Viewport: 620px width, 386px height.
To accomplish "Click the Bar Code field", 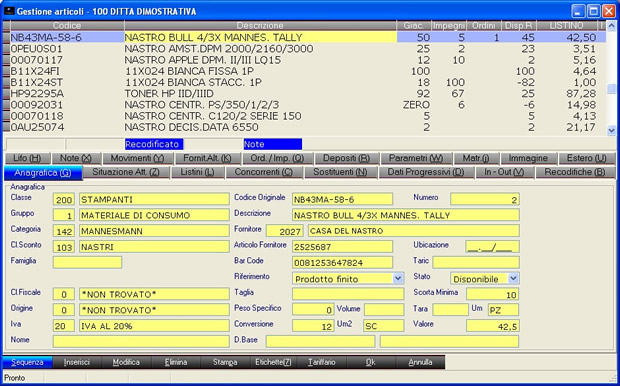I will [x=342, y=263].
